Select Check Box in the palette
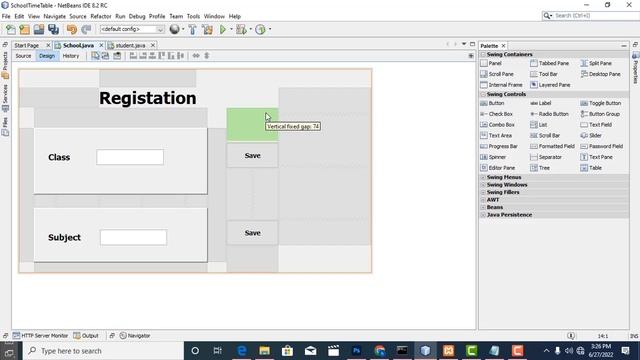Screen dimensions: 640x360 click(496, 114)
